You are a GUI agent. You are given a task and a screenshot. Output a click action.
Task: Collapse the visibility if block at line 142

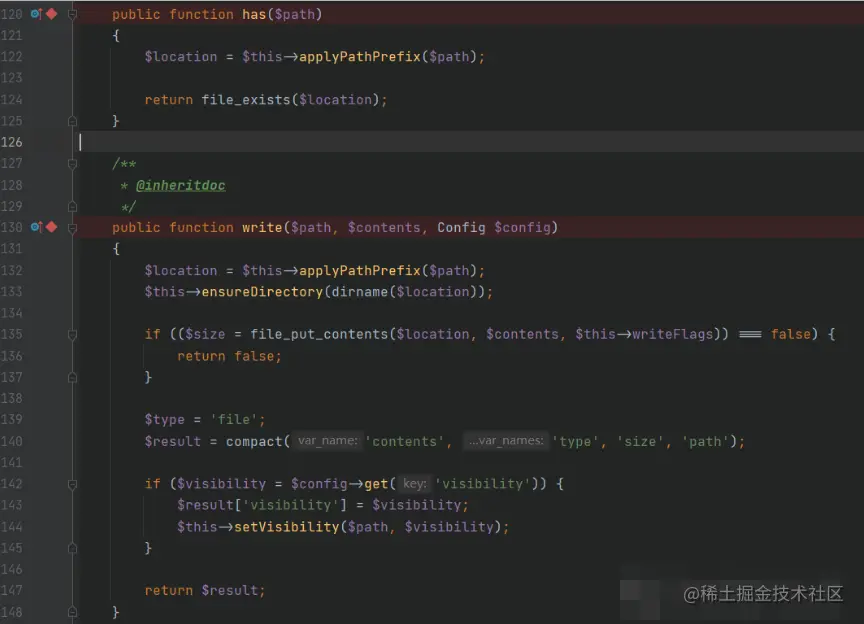[72, 485]
